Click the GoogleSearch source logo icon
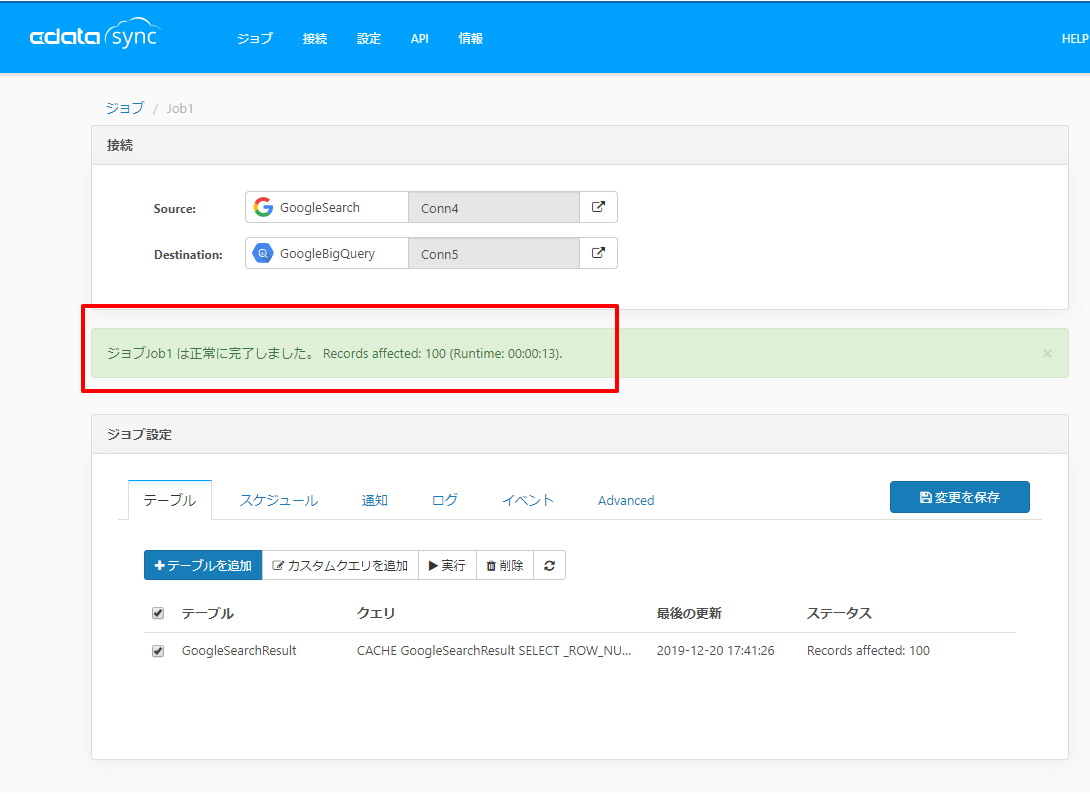 click(263, 207)
